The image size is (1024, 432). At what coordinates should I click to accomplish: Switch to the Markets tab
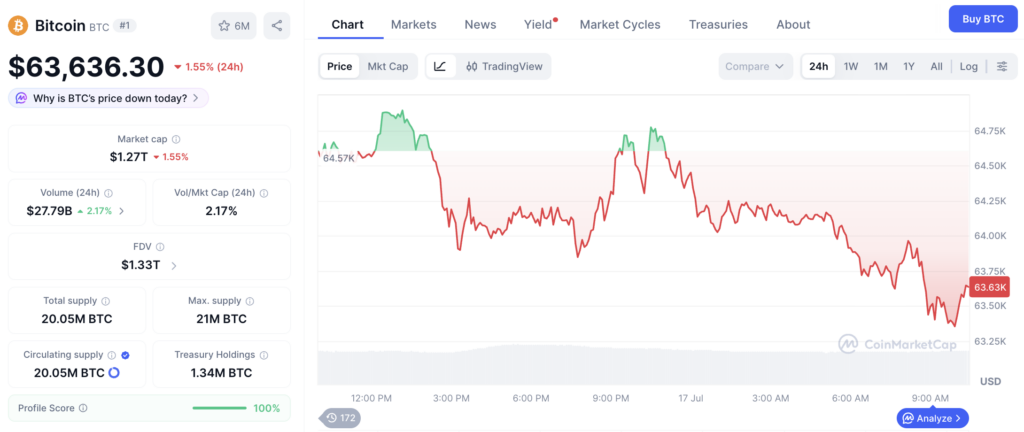click(x=413, y=25)
